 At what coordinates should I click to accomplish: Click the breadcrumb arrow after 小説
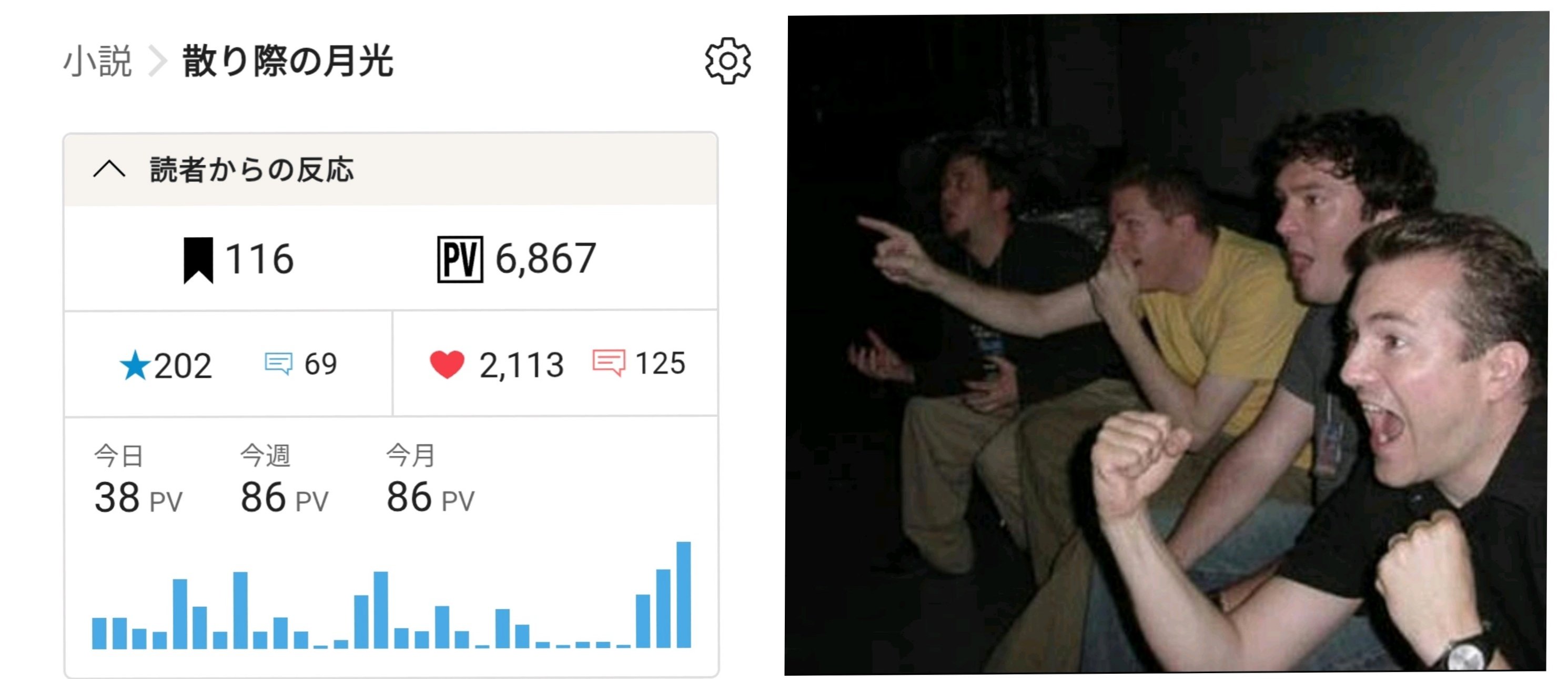point(158,62)
